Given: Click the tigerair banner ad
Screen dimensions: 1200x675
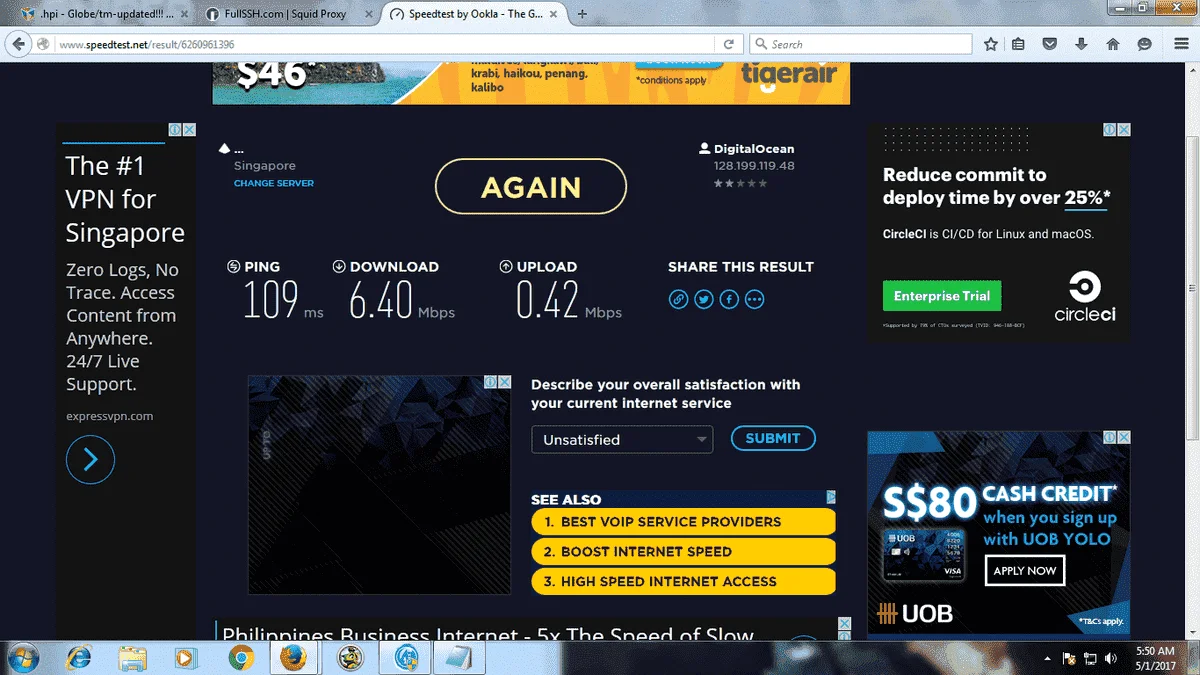Looking at the screenshot, I should [x=531, y=83].
